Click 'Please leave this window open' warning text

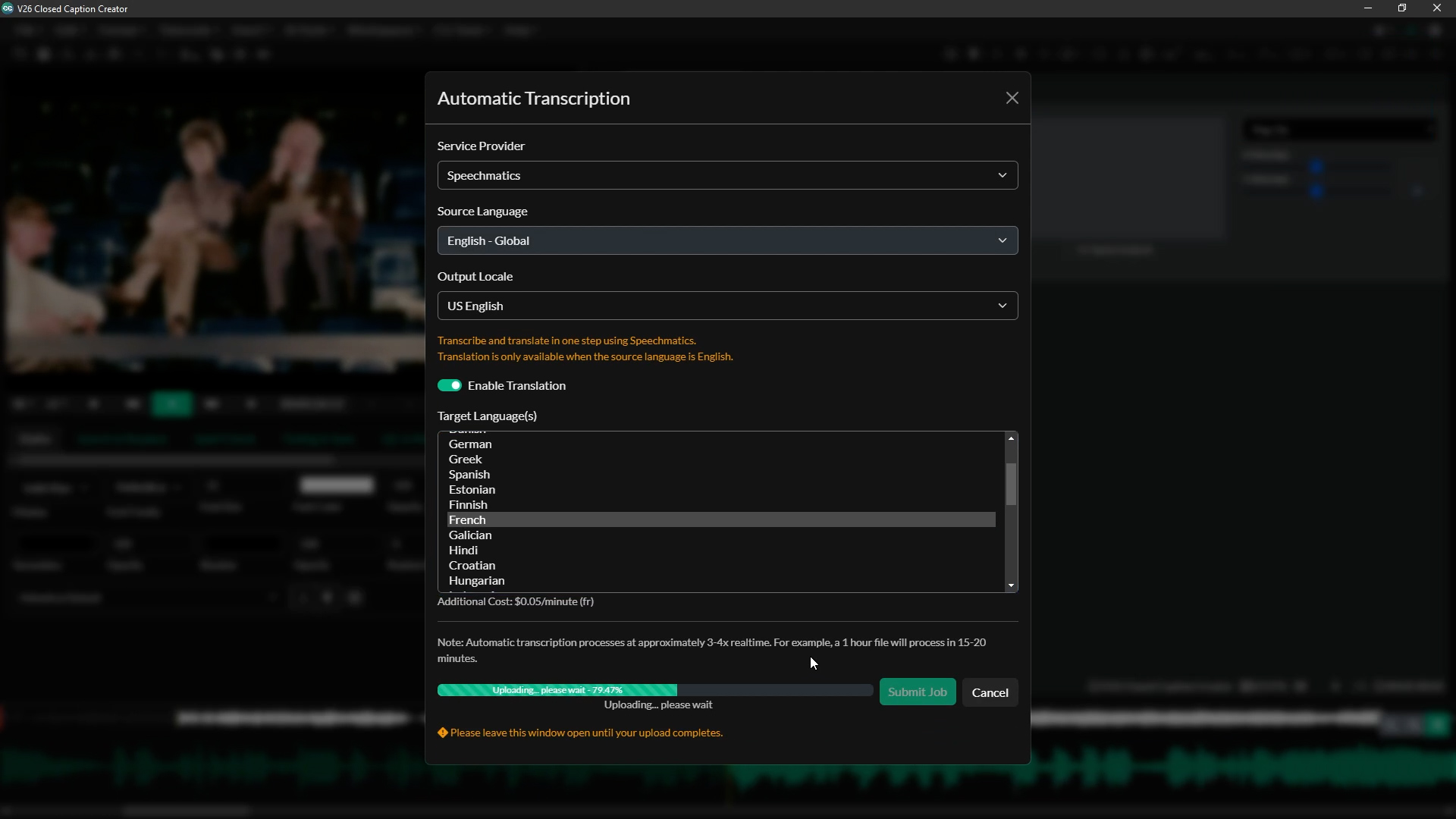pyautogui.click(x=586, y=733)
